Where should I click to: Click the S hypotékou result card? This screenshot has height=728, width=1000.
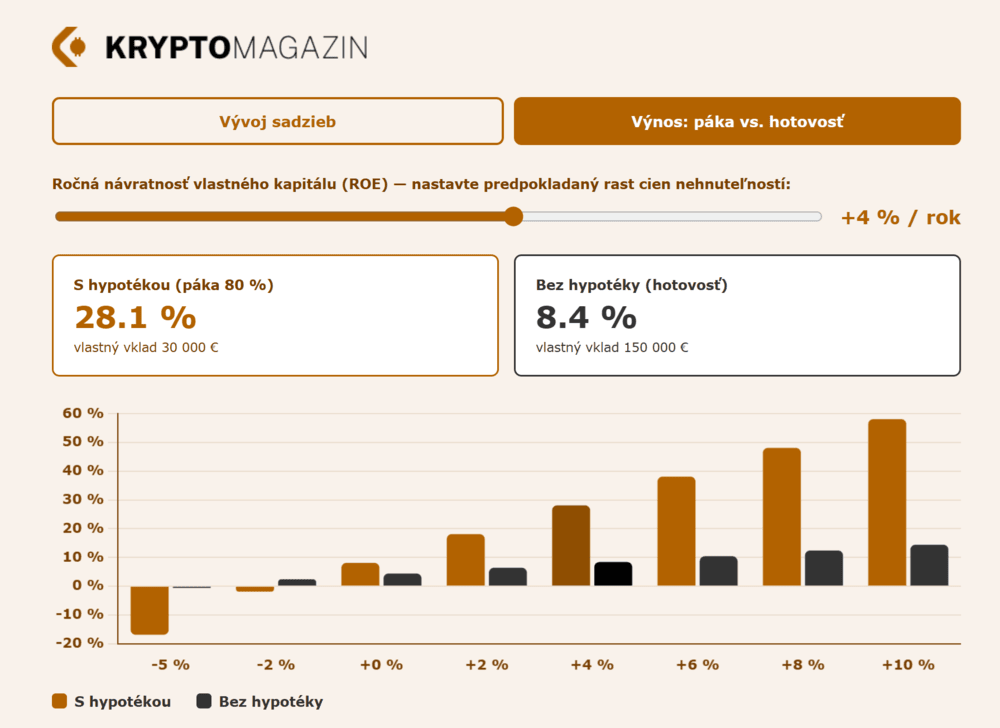(x=275, y=315)
